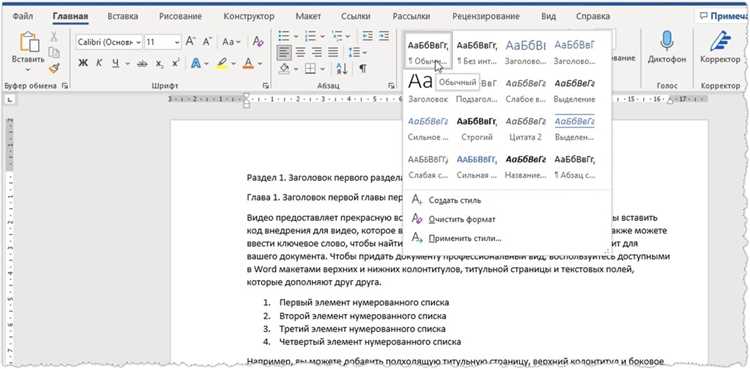
Task: Show paragraph marks with ¶ icon
Action: tap(363, 68)
